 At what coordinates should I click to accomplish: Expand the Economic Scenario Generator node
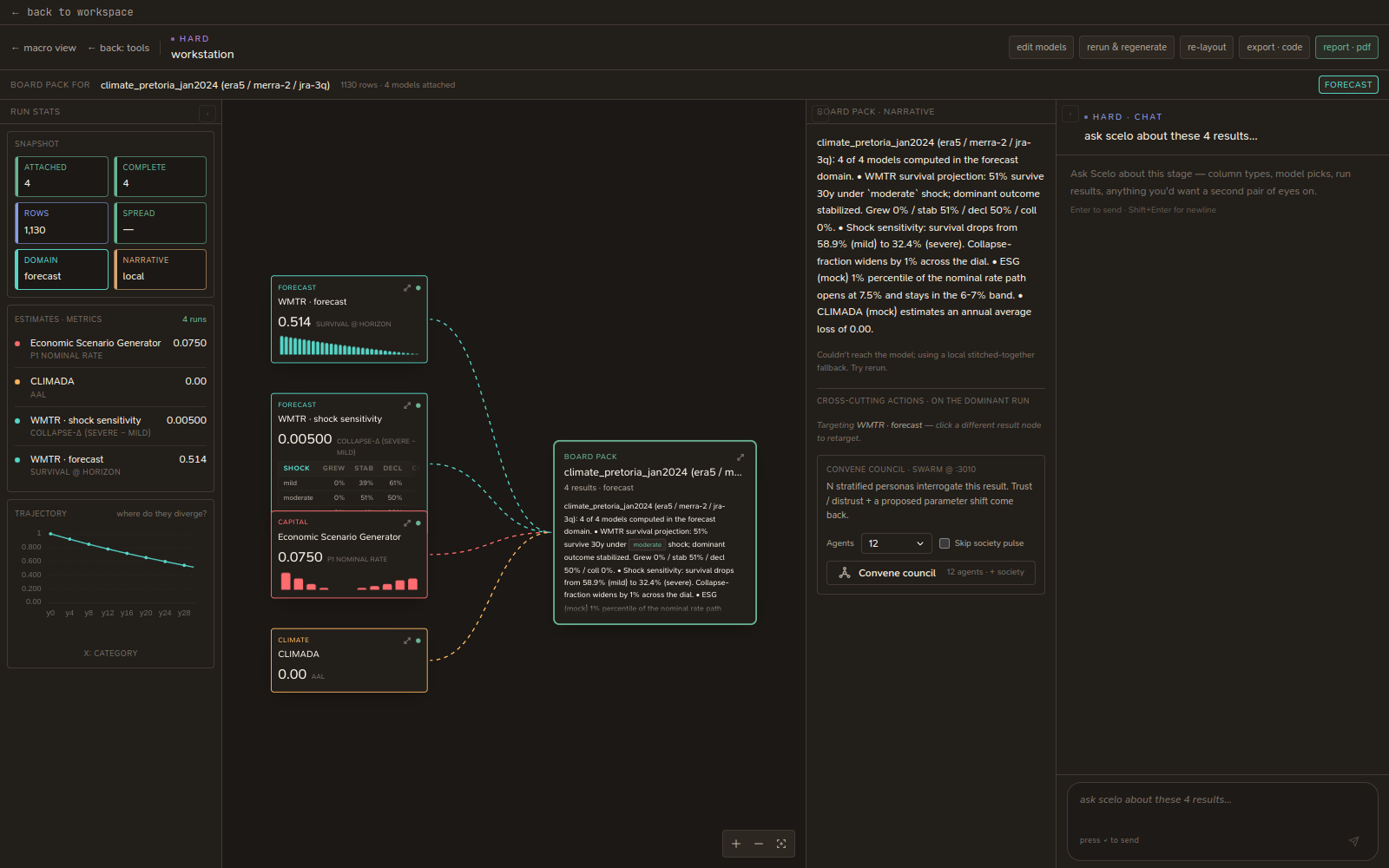(x=407, y=523)
